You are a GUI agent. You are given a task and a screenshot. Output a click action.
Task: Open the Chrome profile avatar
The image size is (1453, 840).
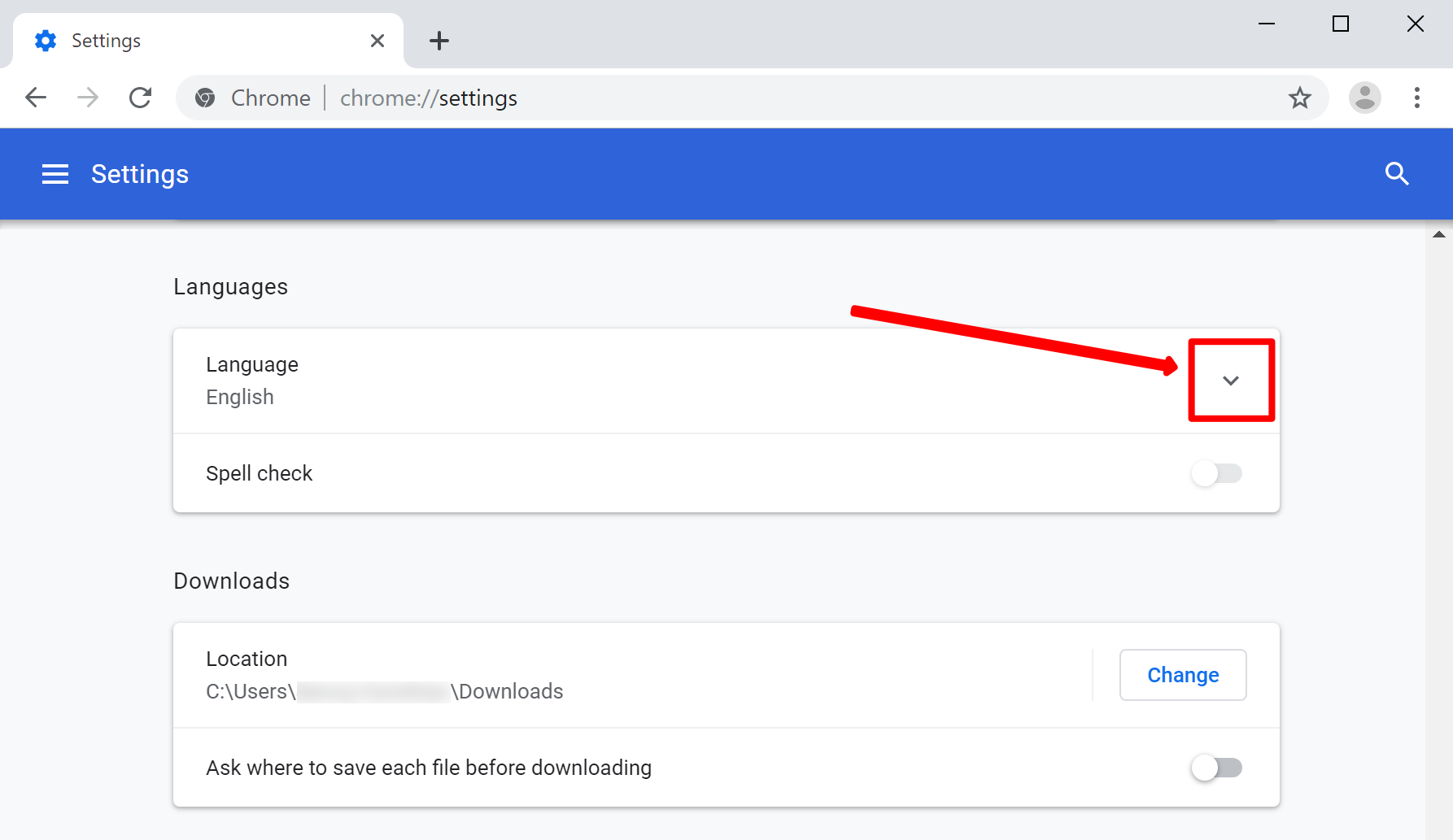coord(1364,98)
